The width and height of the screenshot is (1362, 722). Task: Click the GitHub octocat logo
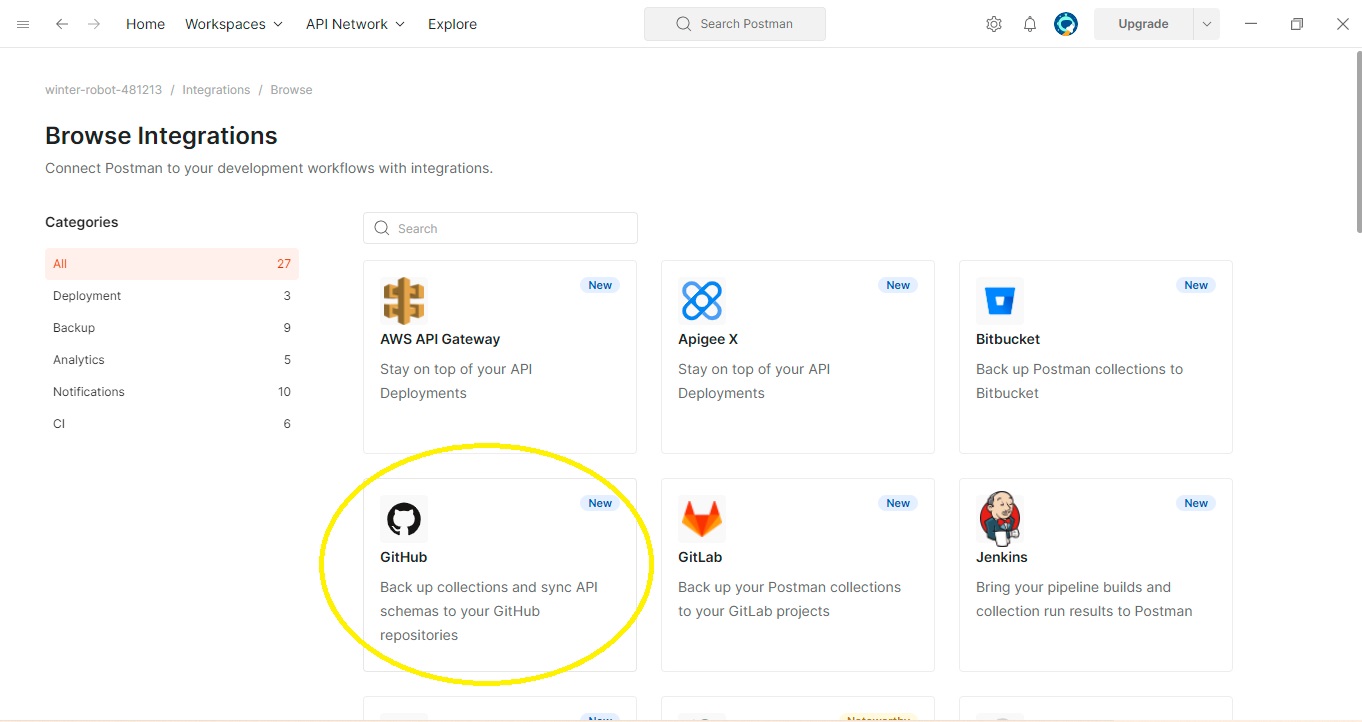404,519
